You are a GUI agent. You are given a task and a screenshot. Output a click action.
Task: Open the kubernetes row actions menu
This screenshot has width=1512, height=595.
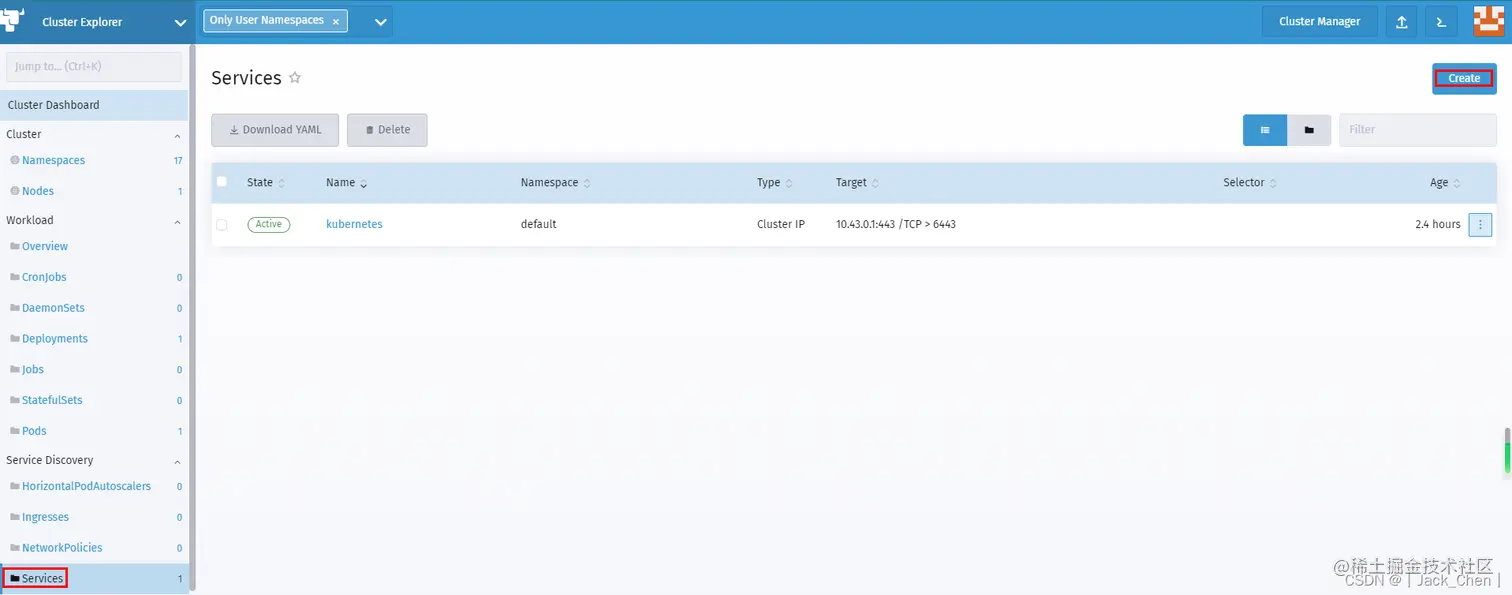(x=1480, y=224)
